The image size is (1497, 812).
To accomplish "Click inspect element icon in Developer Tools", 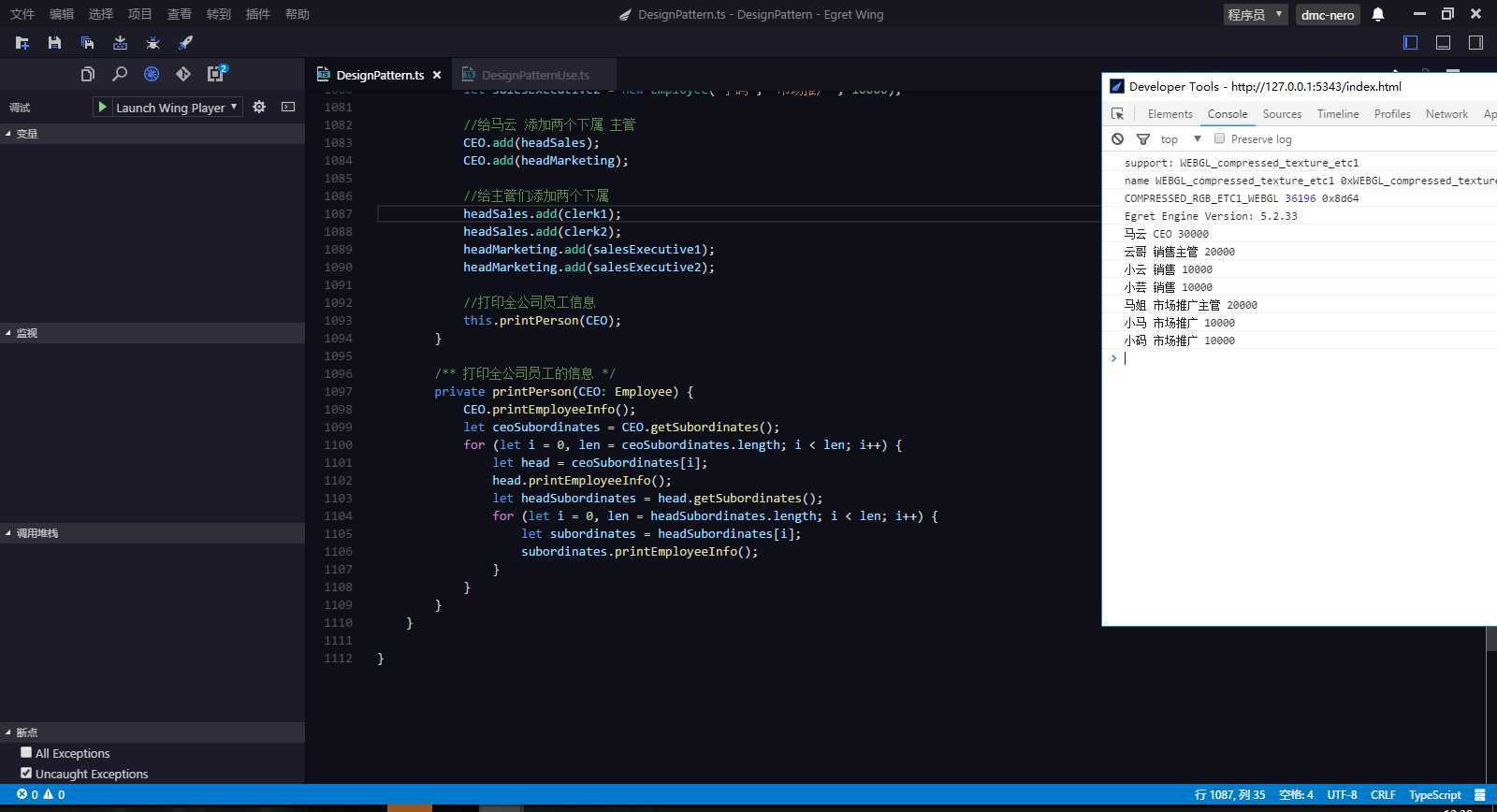I will (x=1118, y=114).
